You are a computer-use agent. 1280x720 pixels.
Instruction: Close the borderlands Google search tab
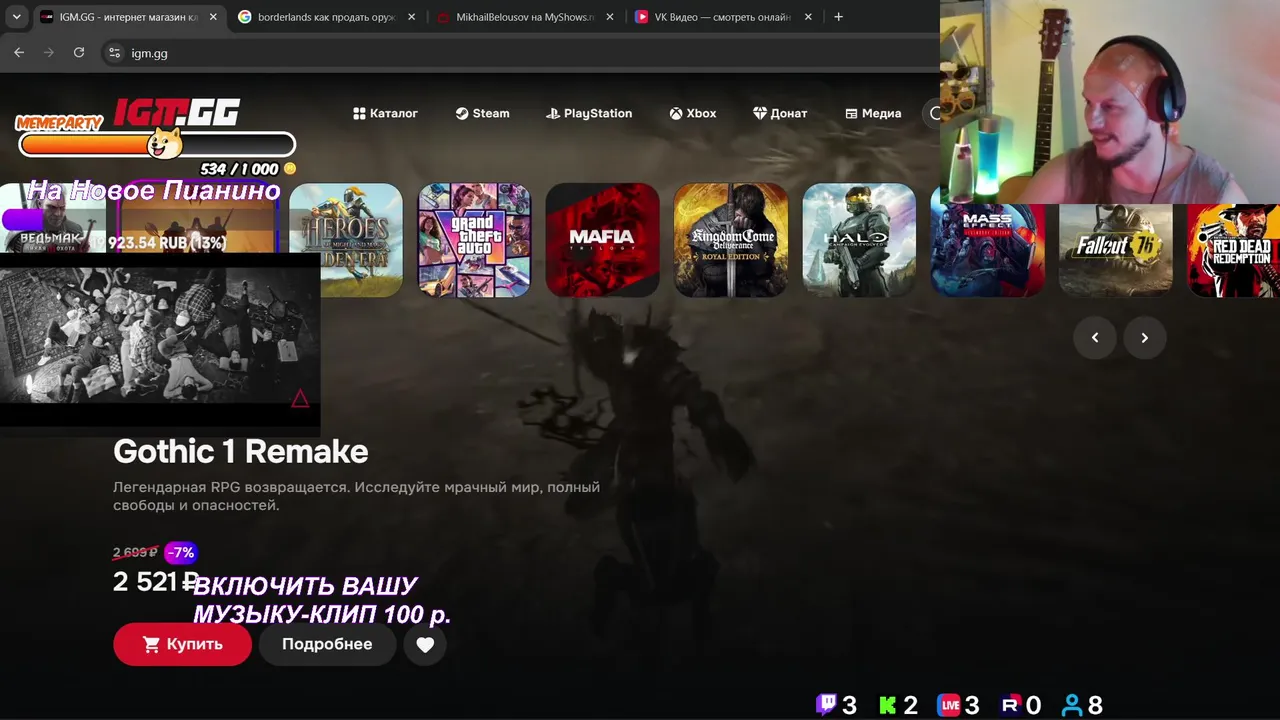[411, 17]
